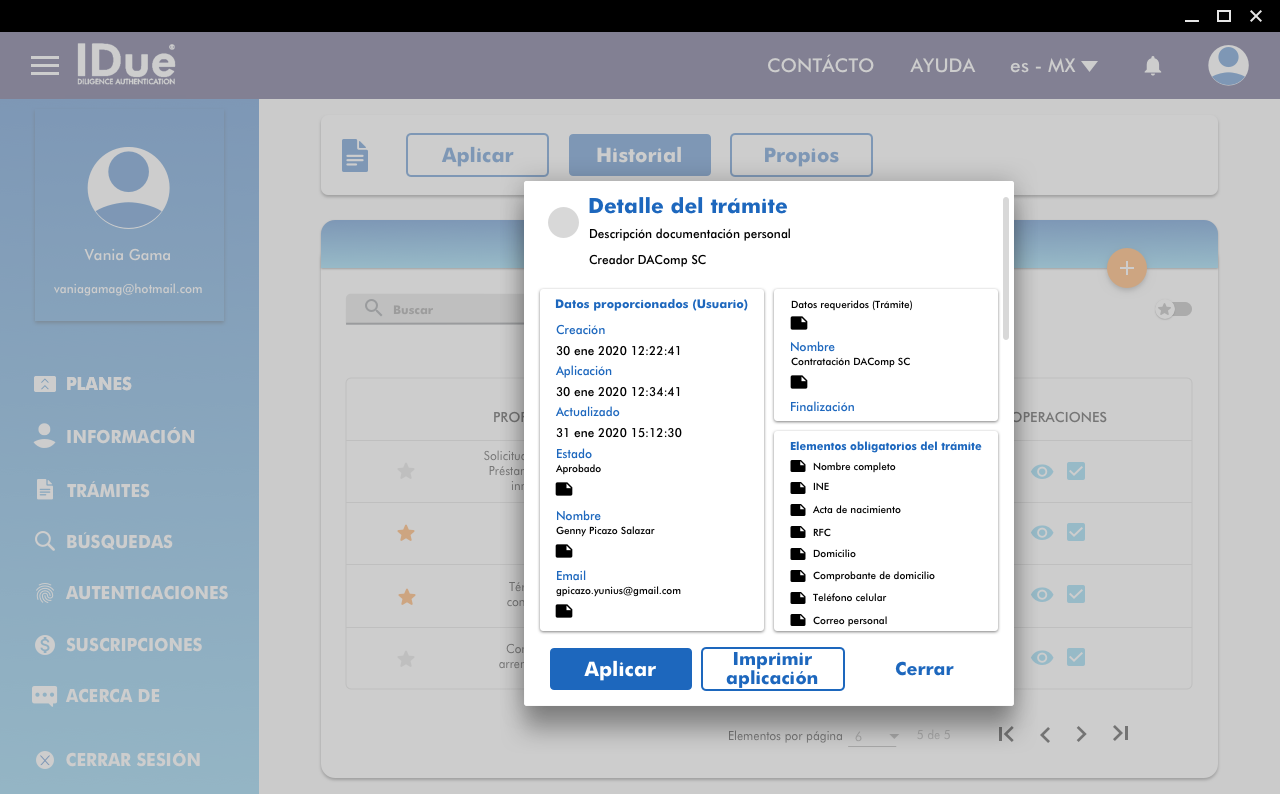View last row using eye icon
The width and height of the screenshot is (1280, 794).
point(1042,657)
